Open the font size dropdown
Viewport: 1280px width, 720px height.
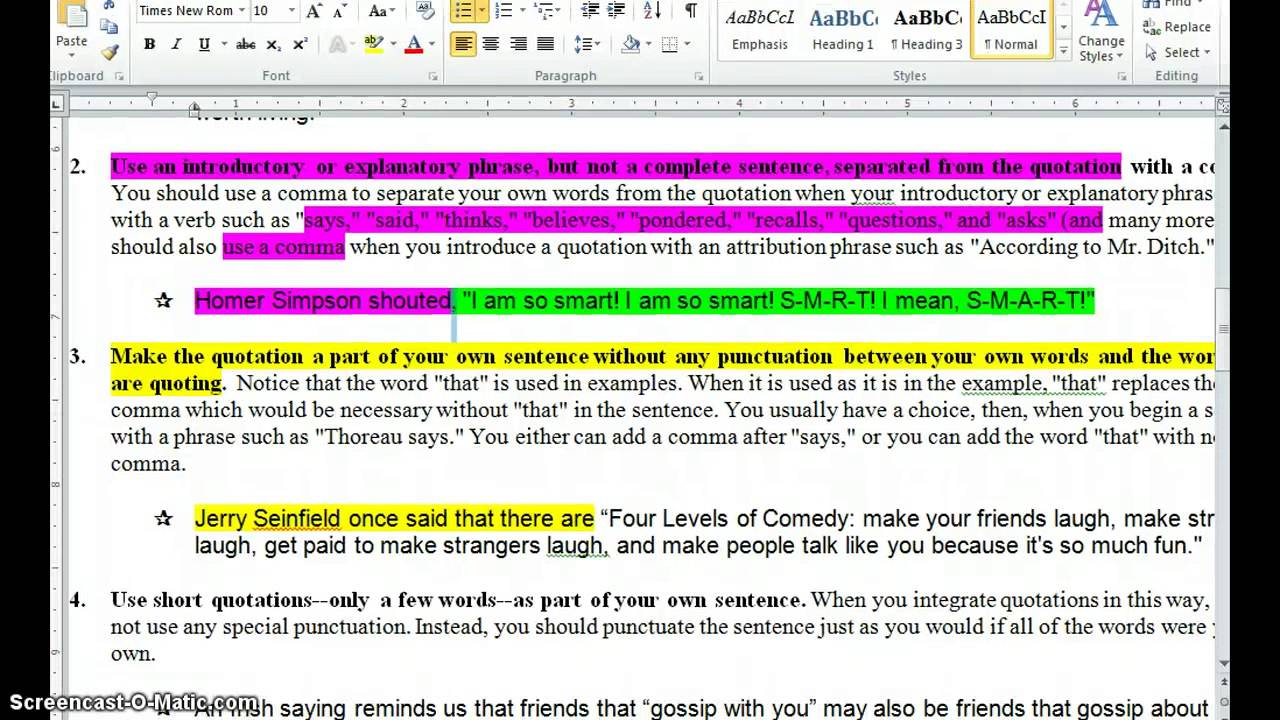click(292, 11)
